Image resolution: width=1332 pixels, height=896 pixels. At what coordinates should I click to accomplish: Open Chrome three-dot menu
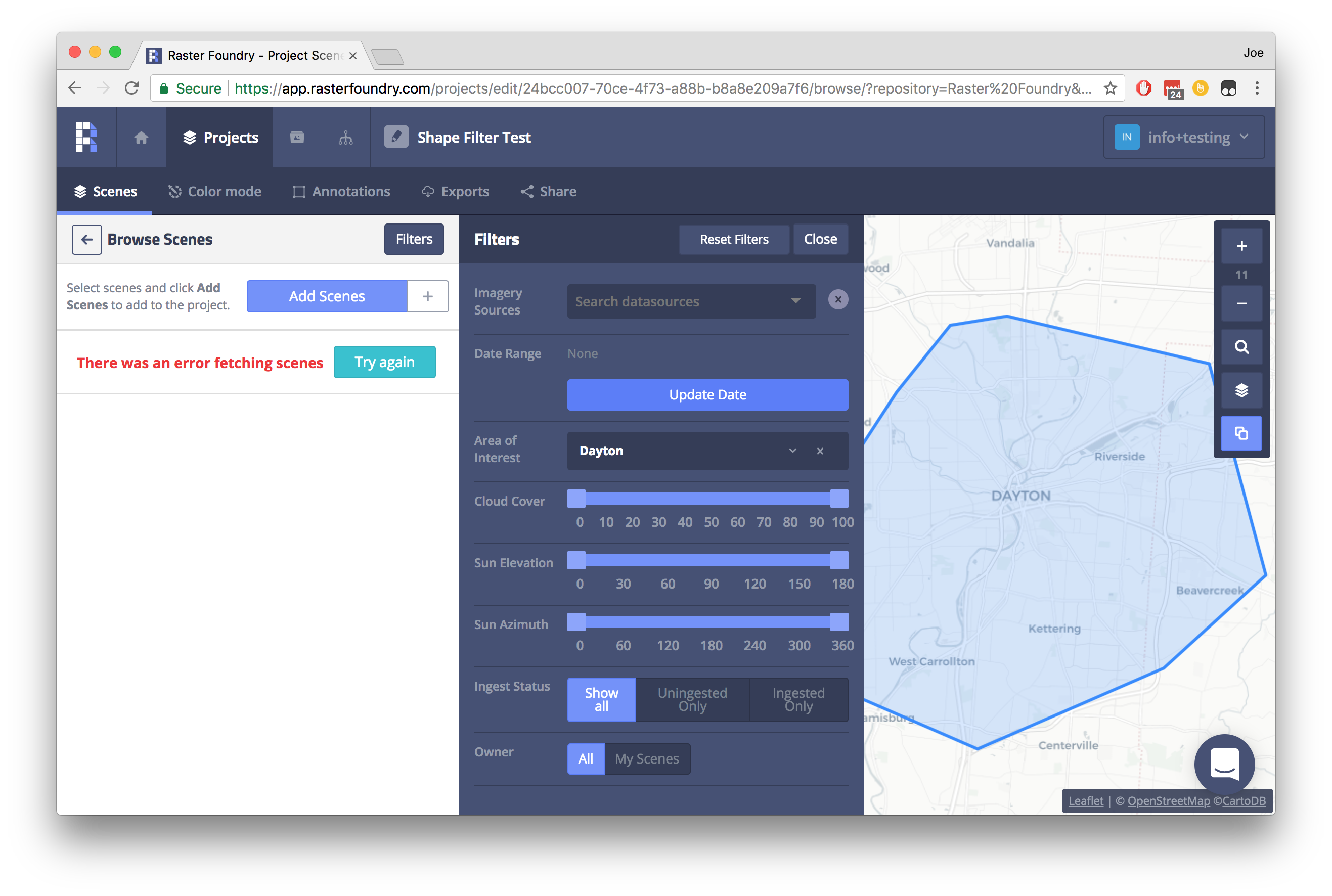coord(1257,88)
